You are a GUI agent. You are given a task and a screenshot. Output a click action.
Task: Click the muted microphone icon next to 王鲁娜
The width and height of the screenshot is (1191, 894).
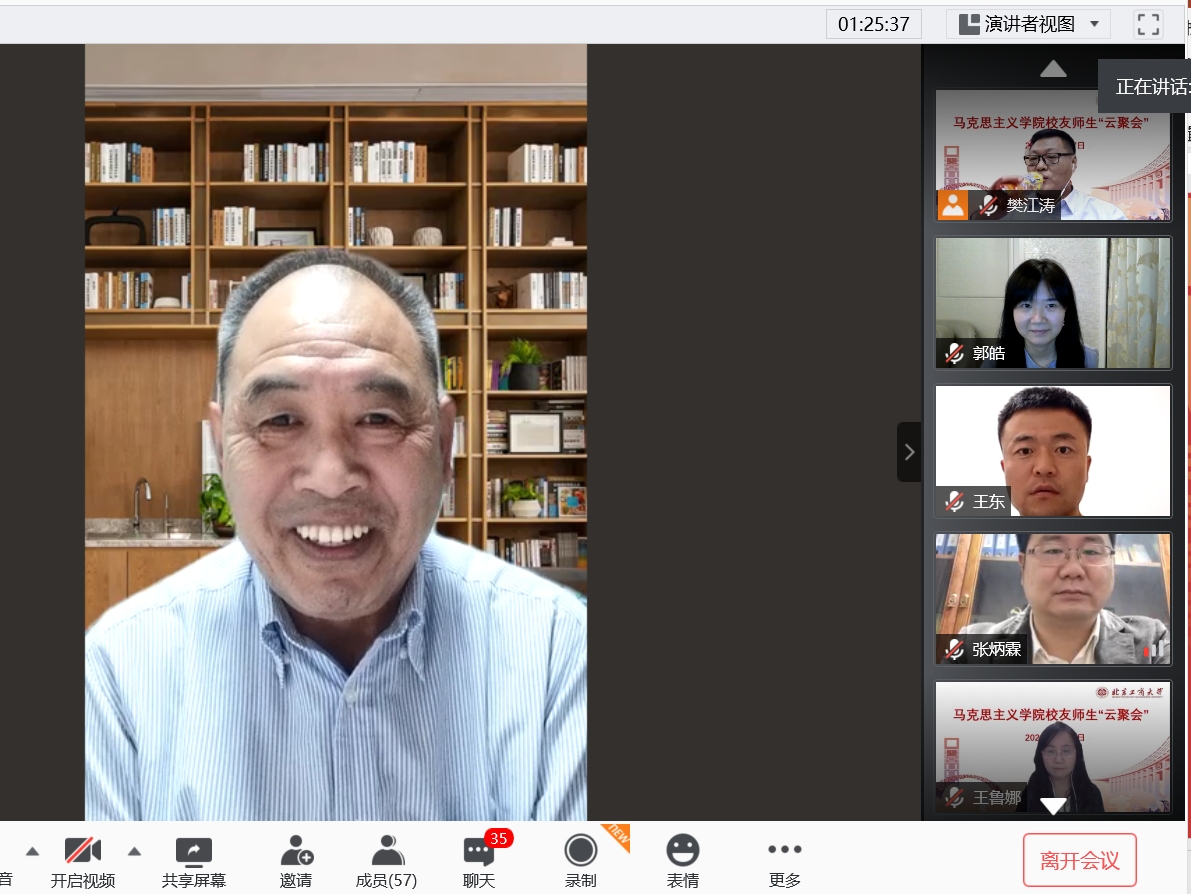click(955, 798)
